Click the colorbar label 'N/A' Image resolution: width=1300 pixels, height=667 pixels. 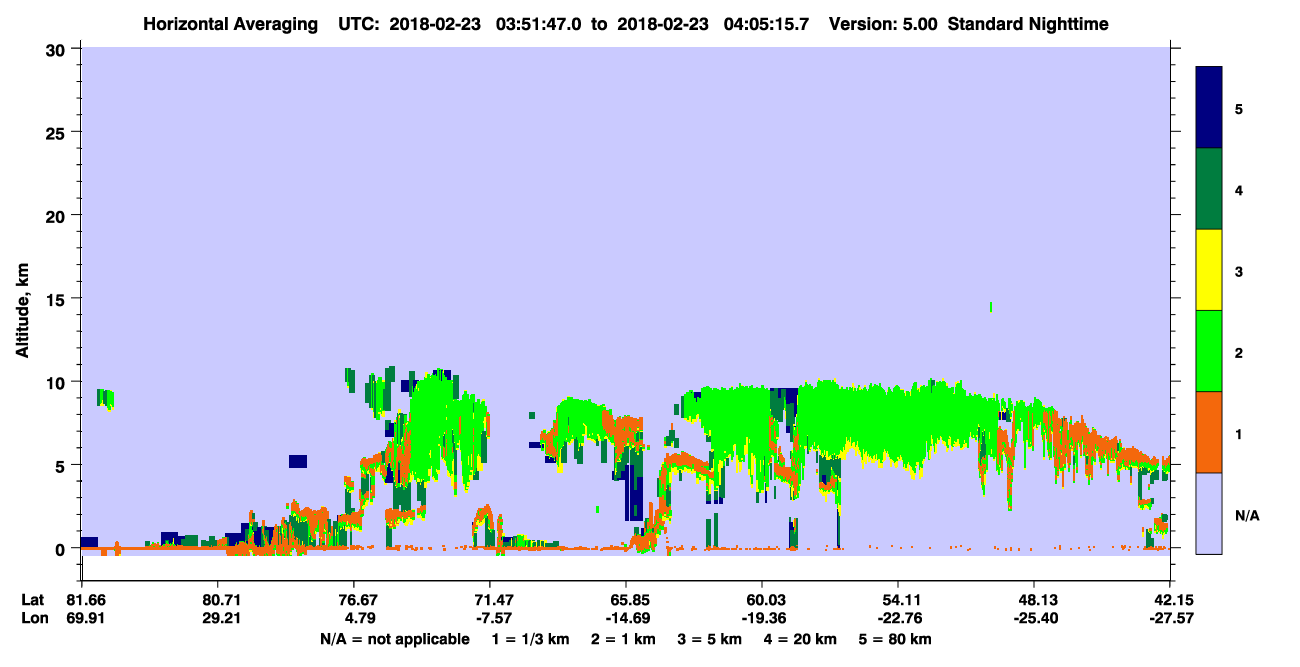coord(1246,516)
